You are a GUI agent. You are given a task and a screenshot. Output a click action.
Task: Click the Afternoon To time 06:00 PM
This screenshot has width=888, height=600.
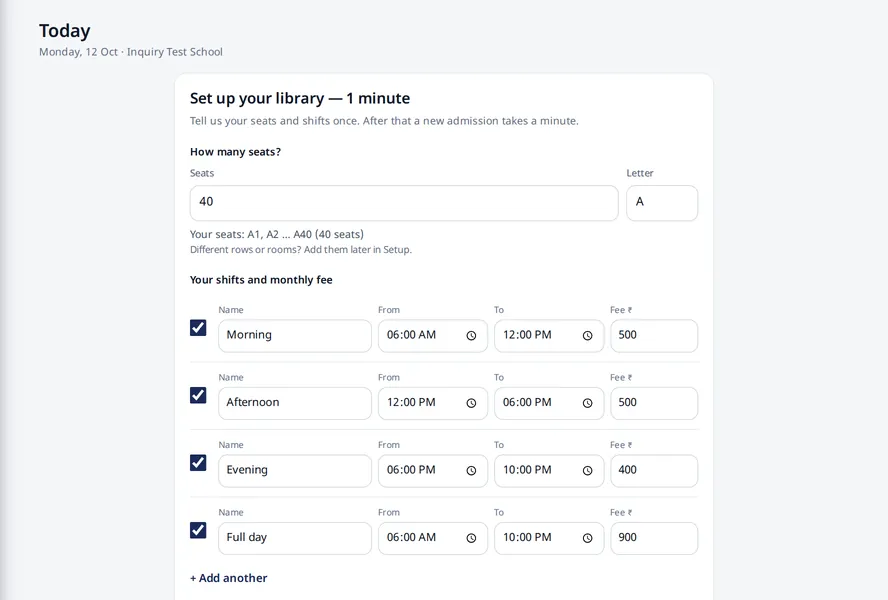(x=527, y=402)
